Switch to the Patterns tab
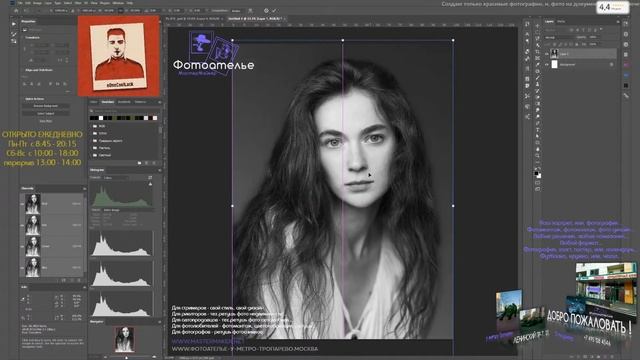The height and width of the screenshot is (360, 640). pyautogui.click(x=140, y=102)
